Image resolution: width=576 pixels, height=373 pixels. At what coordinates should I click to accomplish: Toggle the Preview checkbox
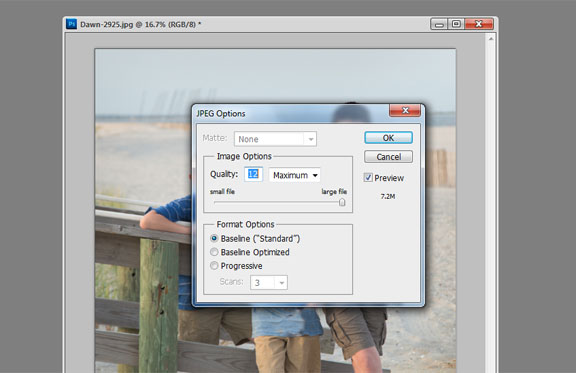click(x=368, y=177)
